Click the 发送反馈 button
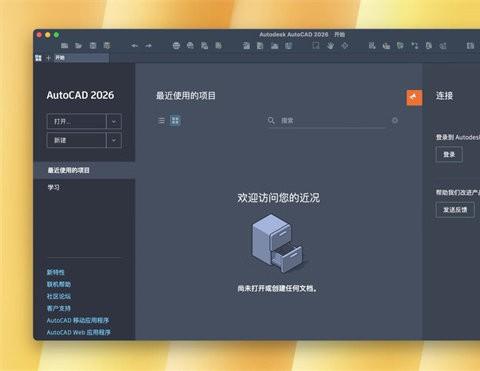The height and width of the screenshot is (371, 480). click(x=455, y=210)
